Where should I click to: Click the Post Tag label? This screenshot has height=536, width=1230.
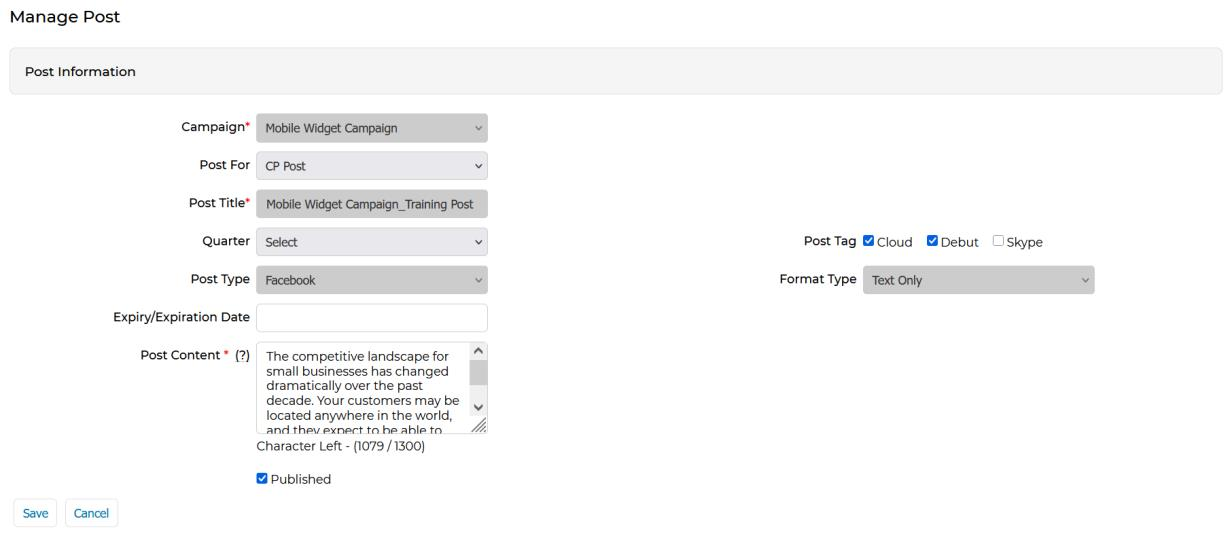click(x=830, y=242)
